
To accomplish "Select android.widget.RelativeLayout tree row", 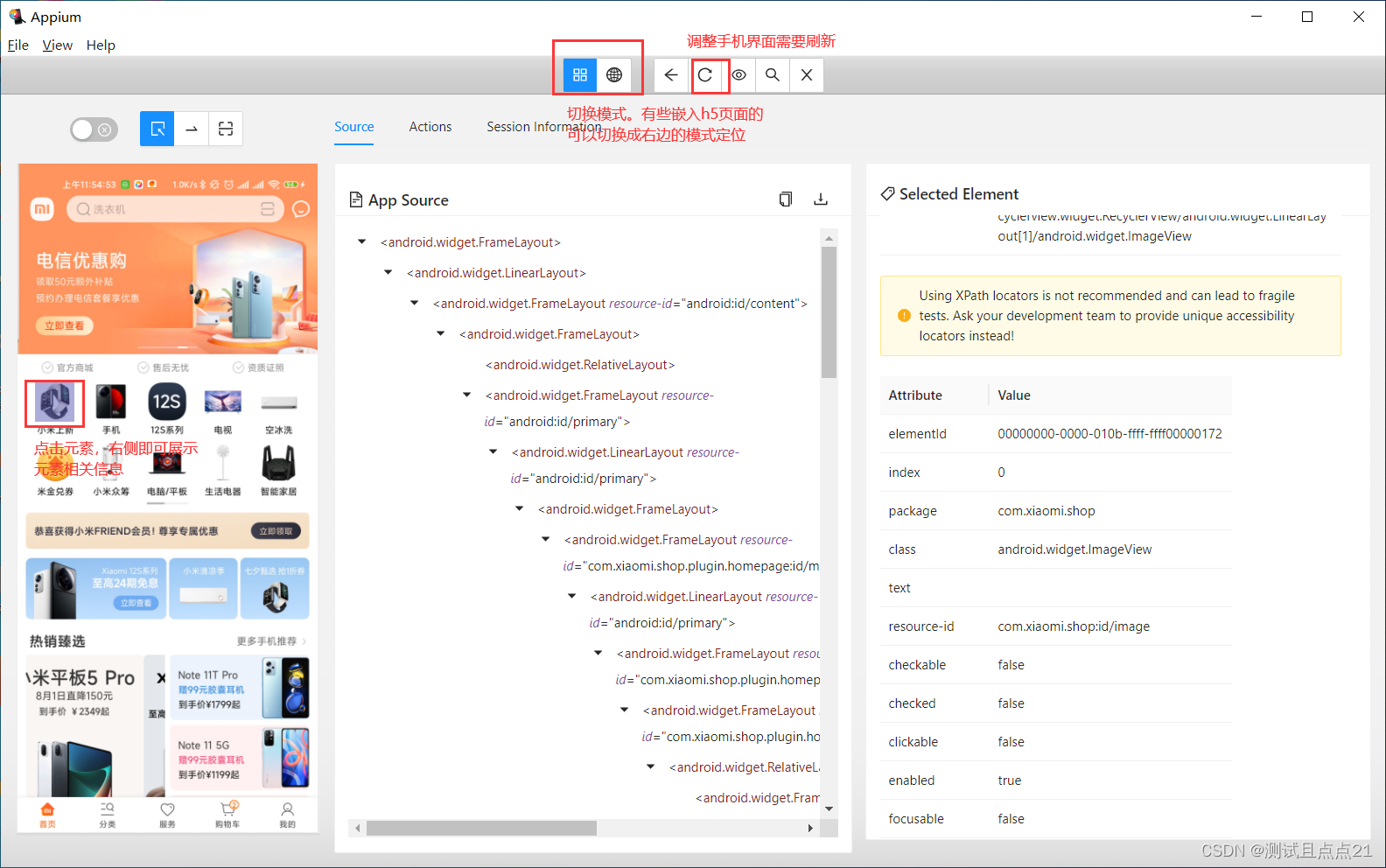I will click(x=580, y=365).
